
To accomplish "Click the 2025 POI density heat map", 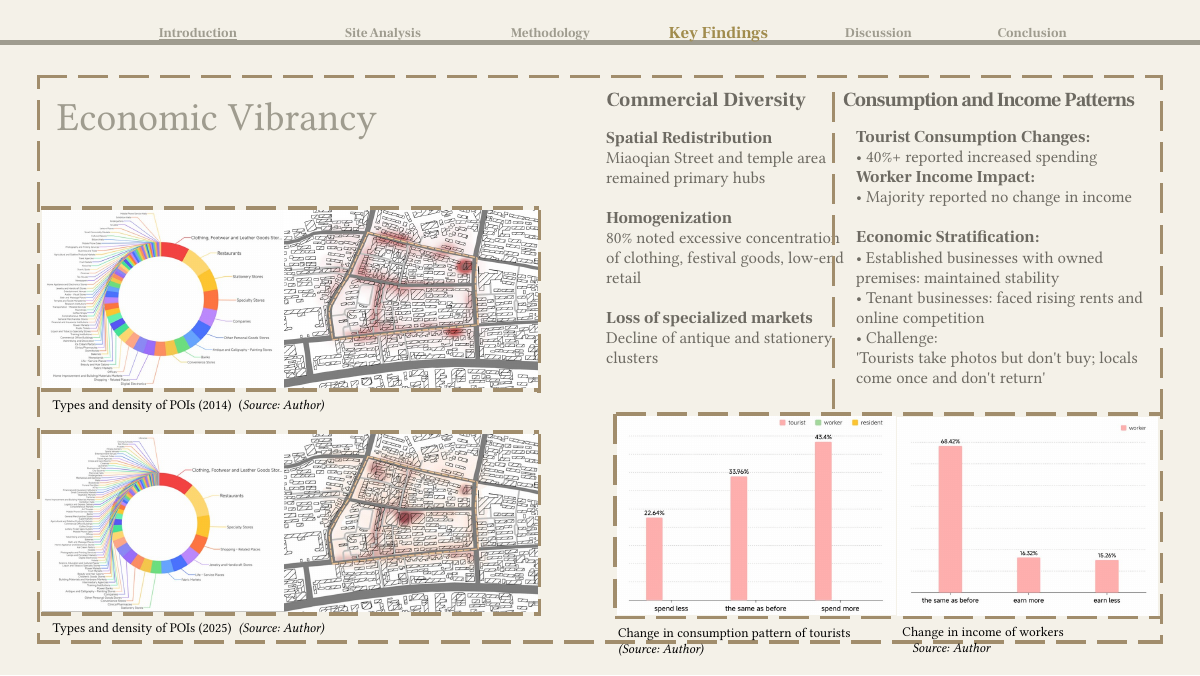I will [412, 522].
